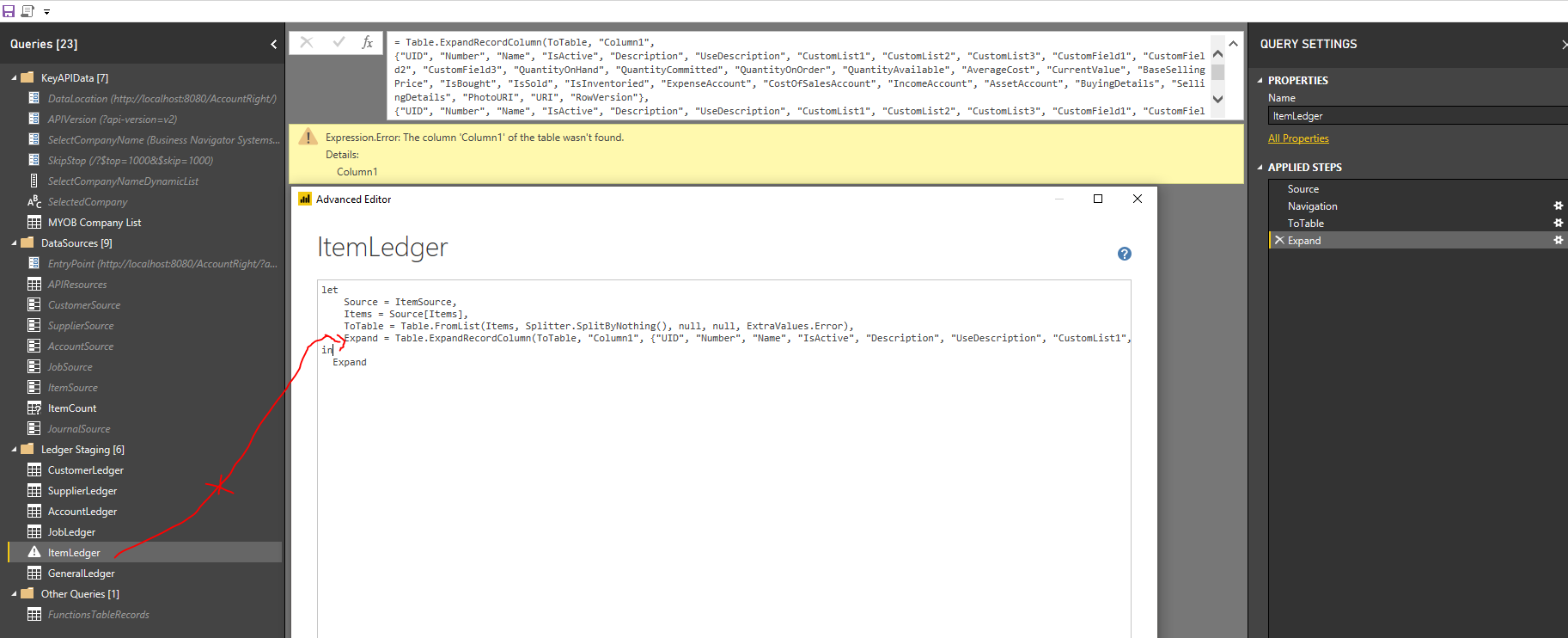Click the SupplierLedger table icon
Viewport: 1568px width, 638px height.
34,490
